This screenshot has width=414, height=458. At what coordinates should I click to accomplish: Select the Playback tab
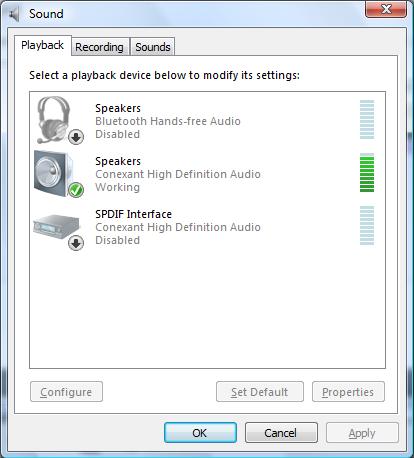43,45
